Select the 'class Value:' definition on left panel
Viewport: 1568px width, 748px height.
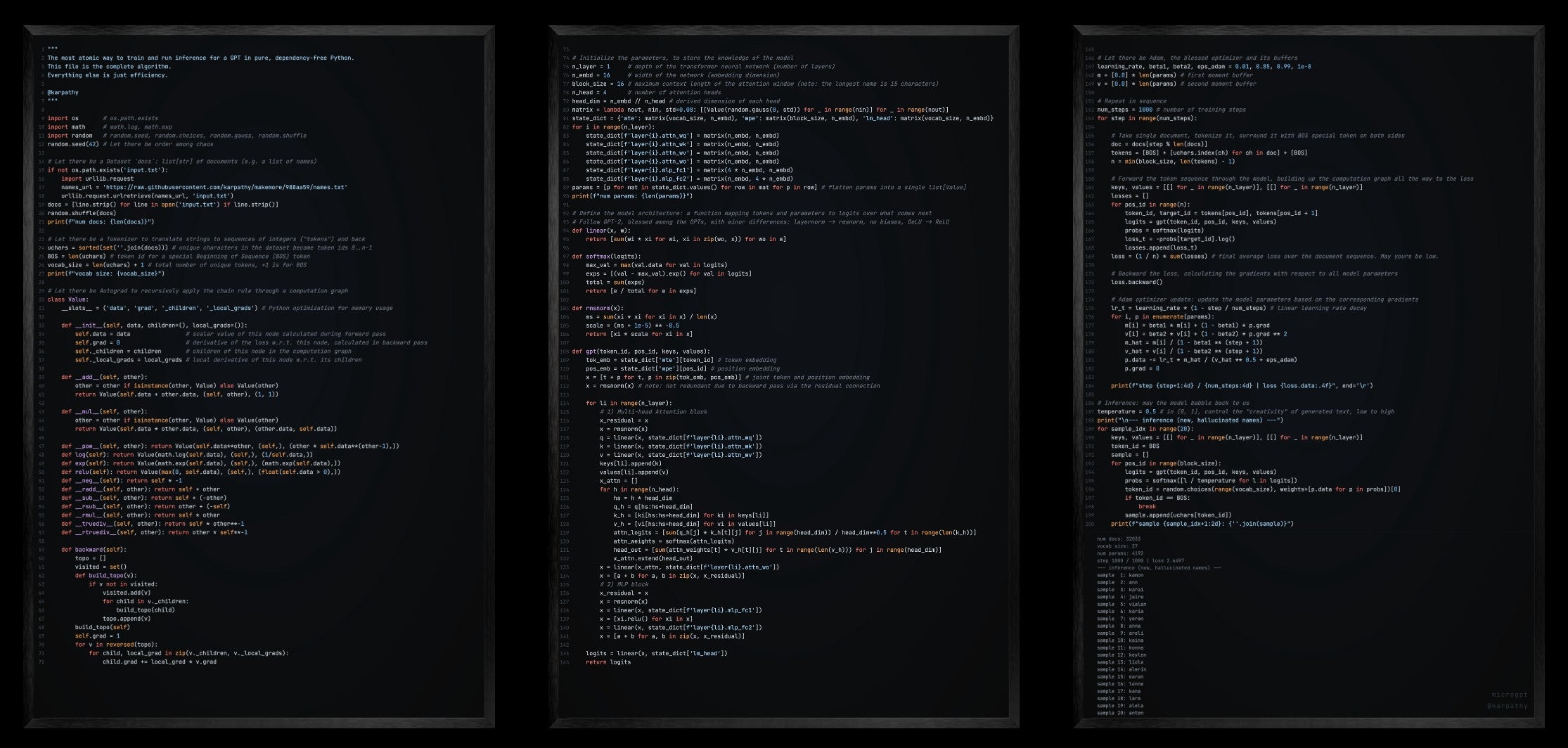coord(66,298)
